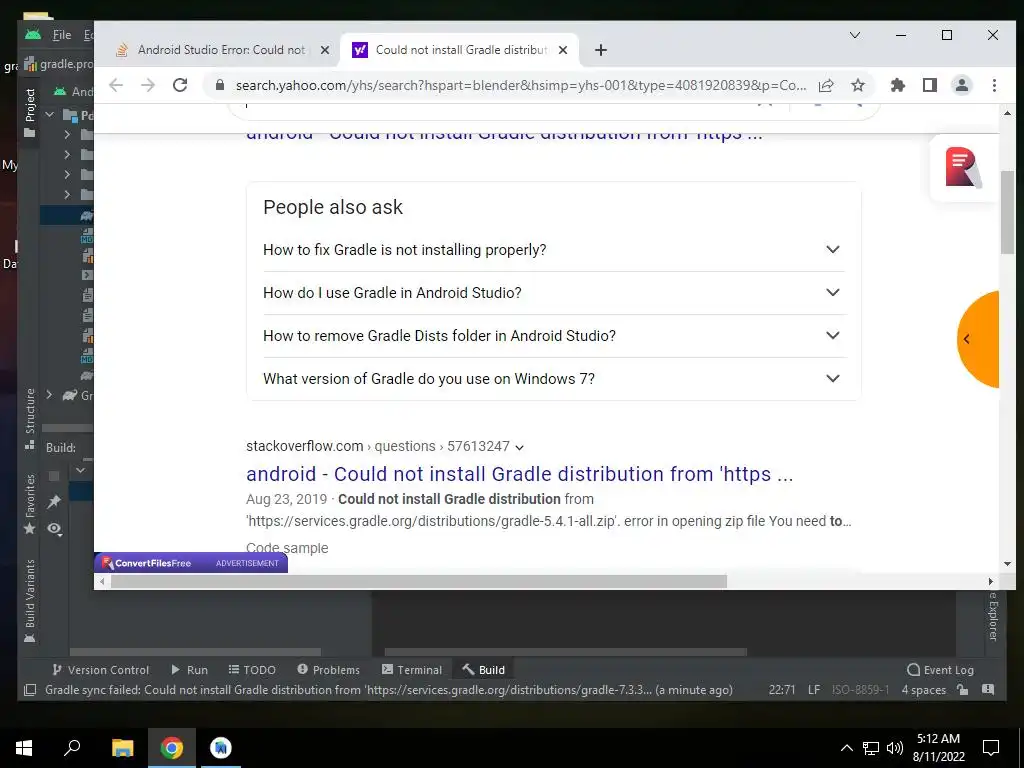Expand How do I use Gradle question
This screenshot has width=1024, height=768.
pos(553,293)
